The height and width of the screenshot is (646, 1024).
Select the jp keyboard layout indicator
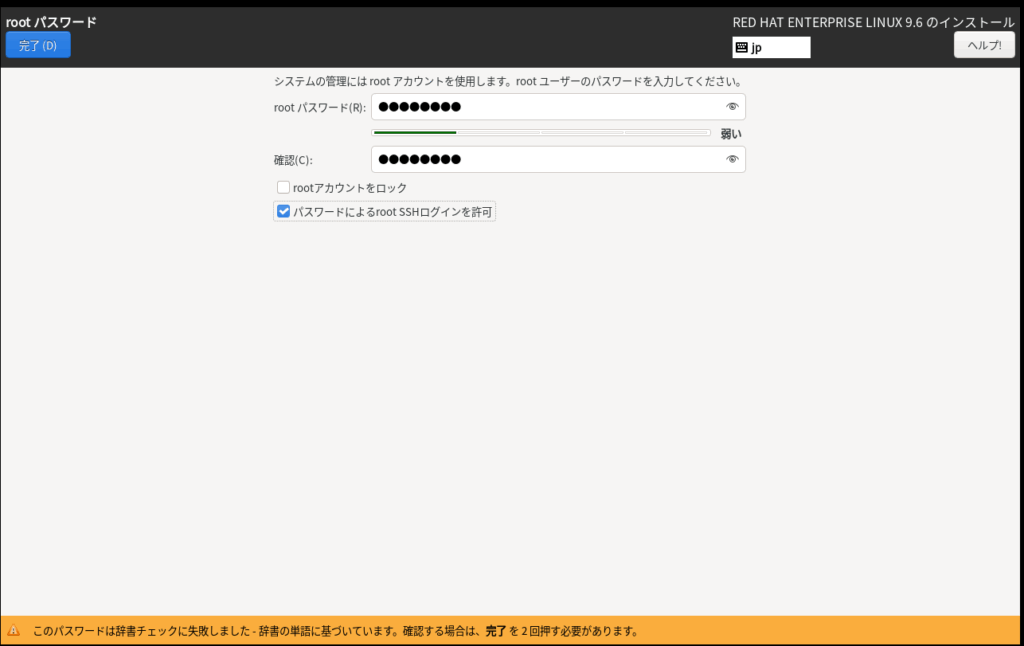(x=771, y=47)
